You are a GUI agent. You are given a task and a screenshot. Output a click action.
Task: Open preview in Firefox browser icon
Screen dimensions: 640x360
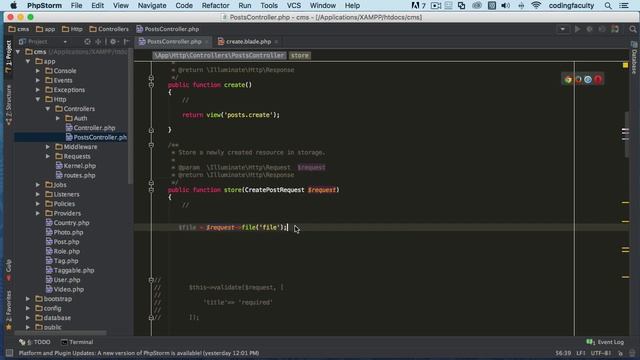578,80
